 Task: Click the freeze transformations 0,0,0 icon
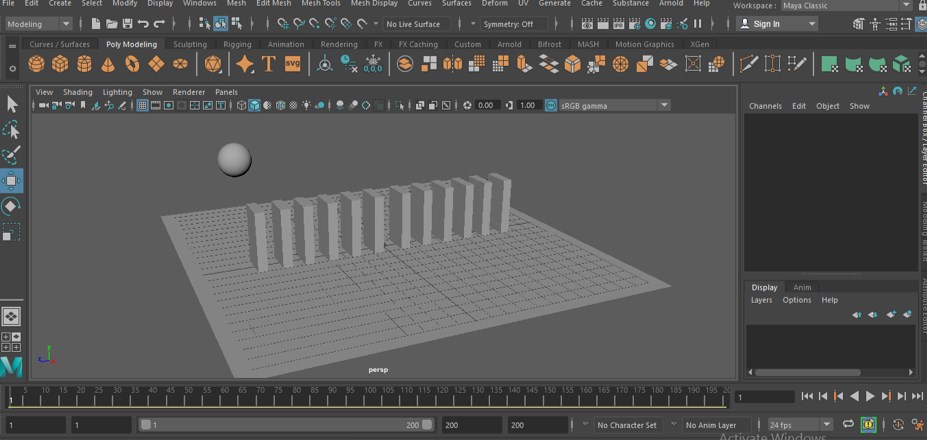coord(373,64)
